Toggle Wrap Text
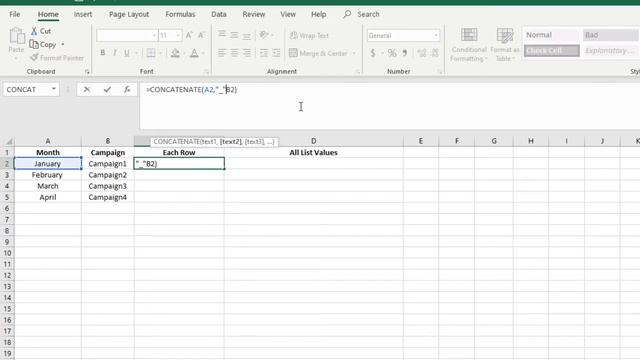 point(309,36)
